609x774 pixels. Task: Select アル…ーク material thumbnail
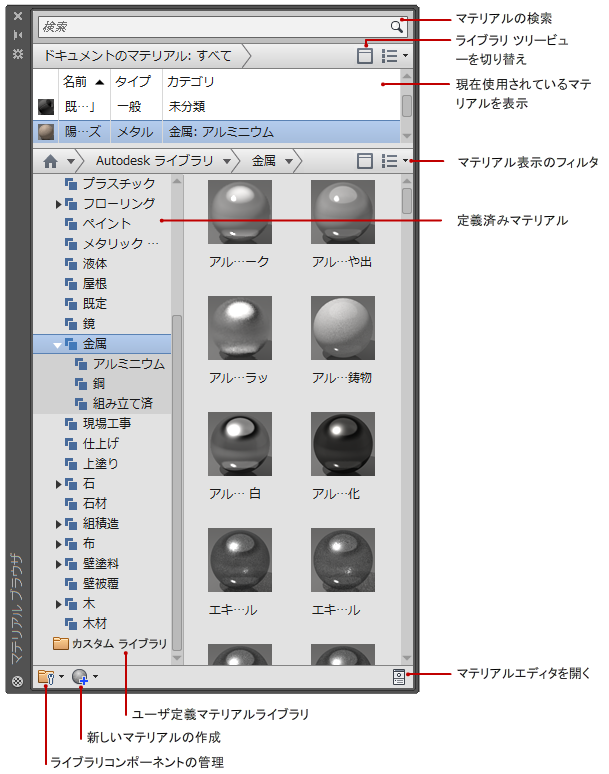click(x=239, y=212)
